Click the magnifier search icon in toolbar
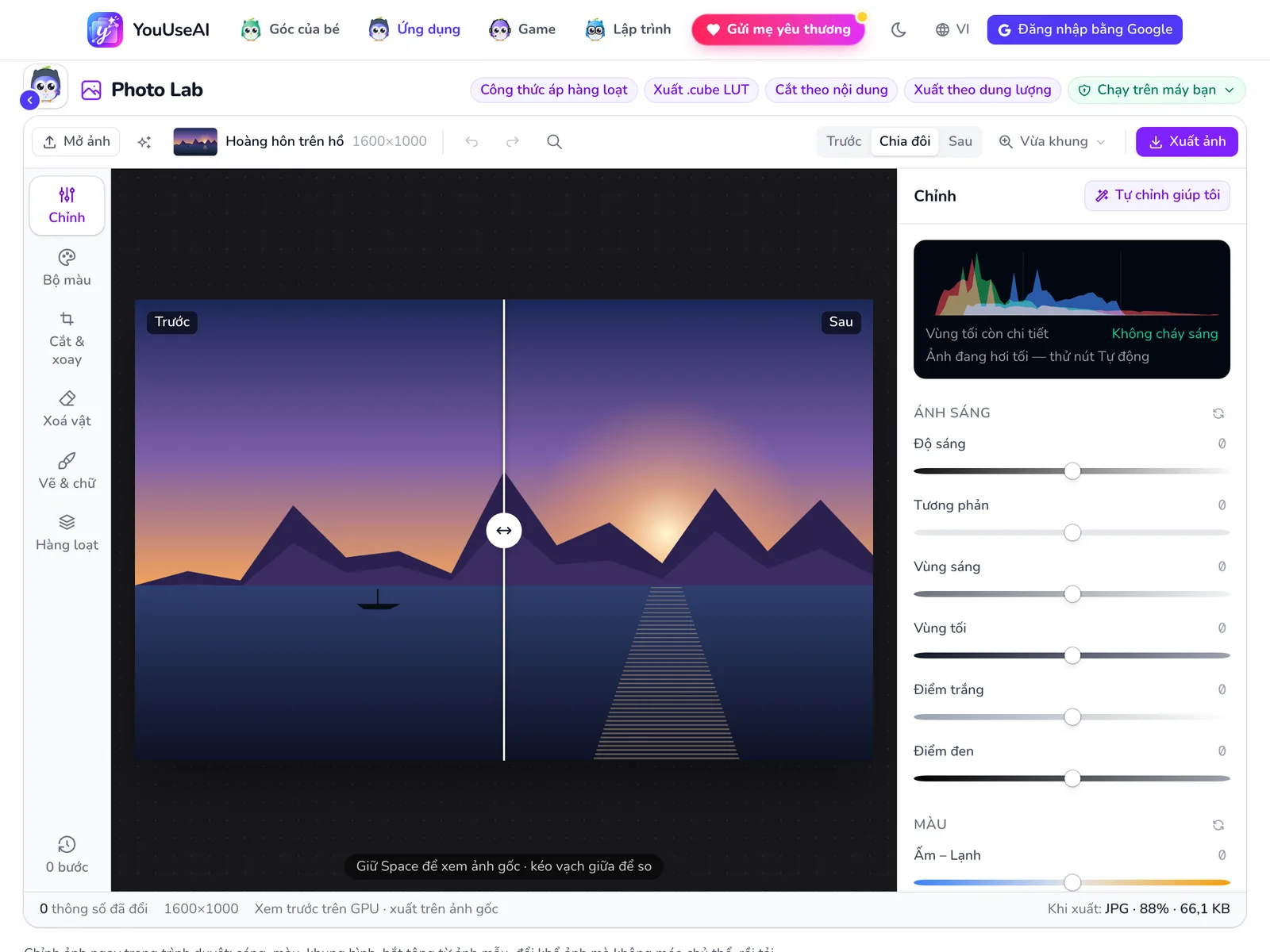The width and height of the screenshot is (1270, 952). pyautogui.click(x=554, y=142)
